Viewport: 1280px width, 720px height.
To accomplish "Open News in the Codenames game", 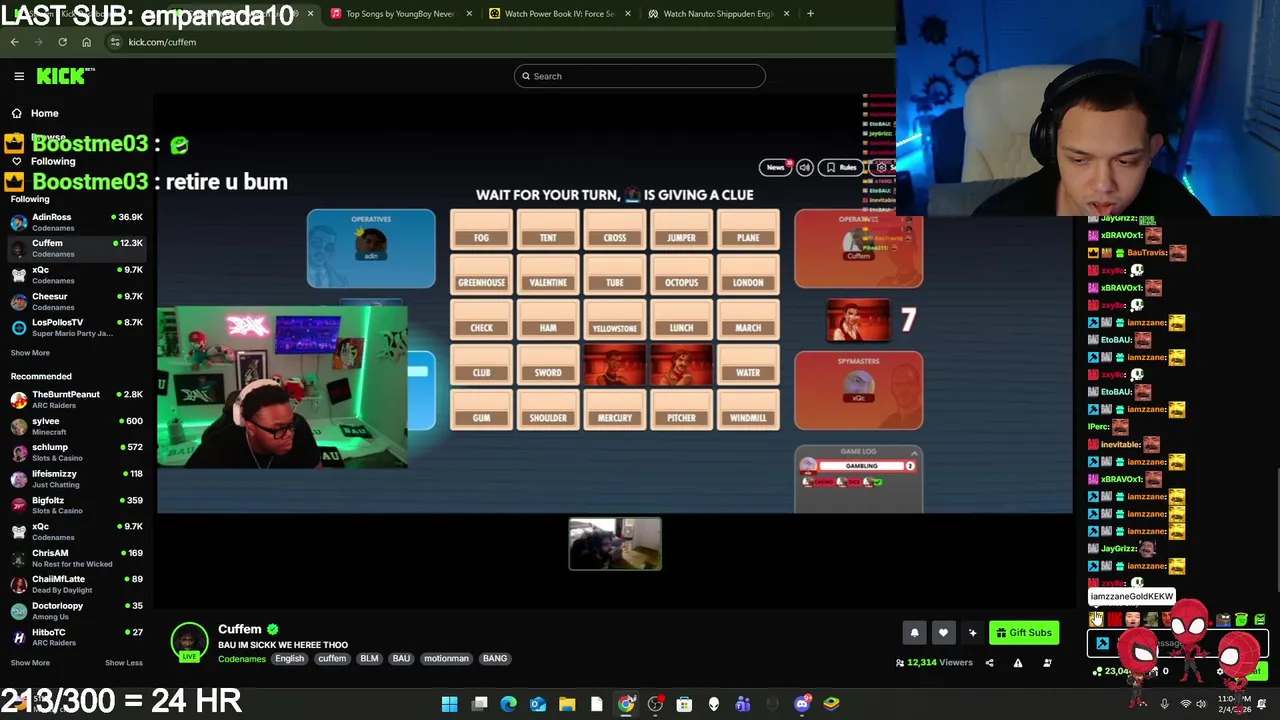I will tap(775, 167).
